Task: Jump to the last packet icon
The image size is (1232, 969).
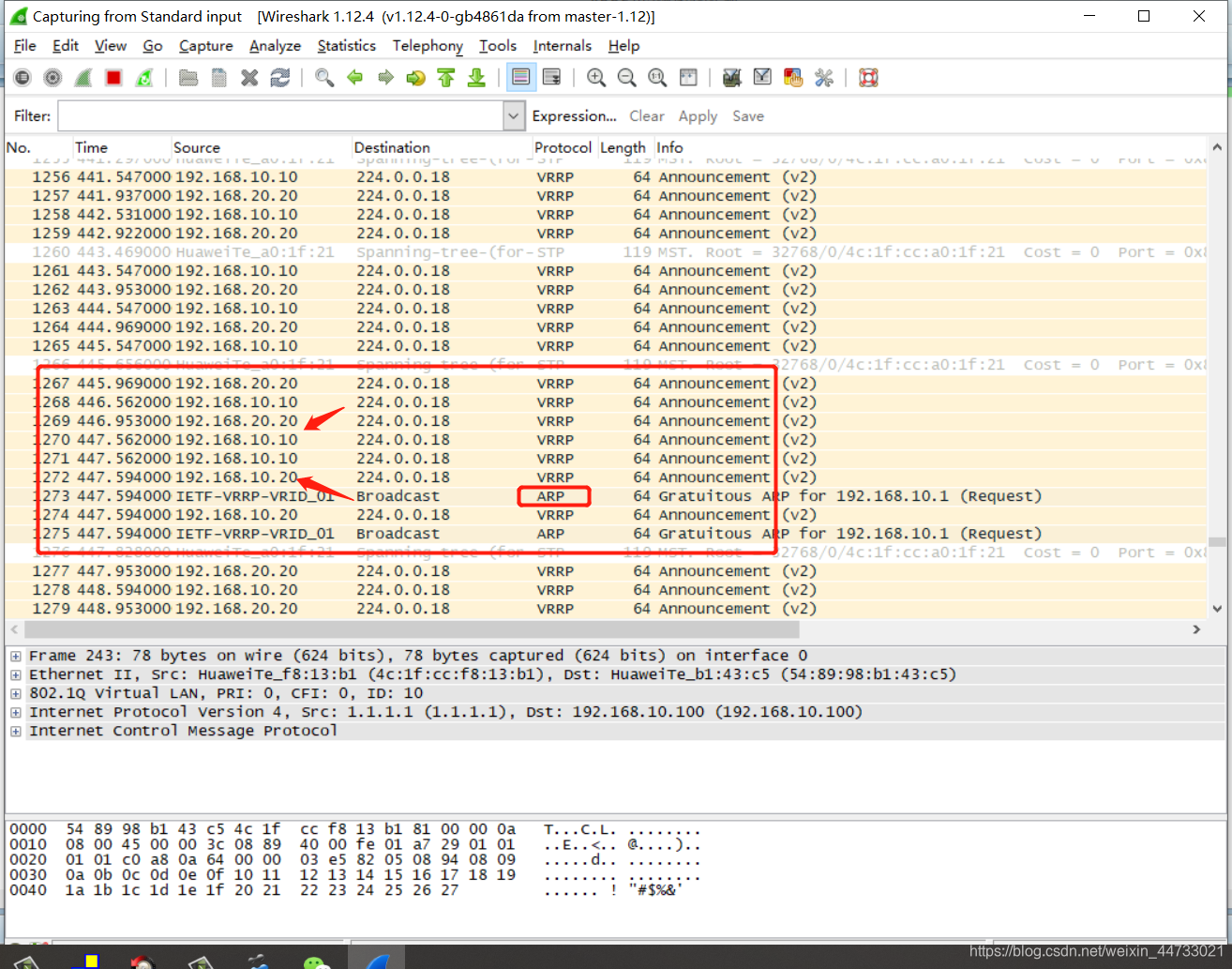Action: [476, 78]
